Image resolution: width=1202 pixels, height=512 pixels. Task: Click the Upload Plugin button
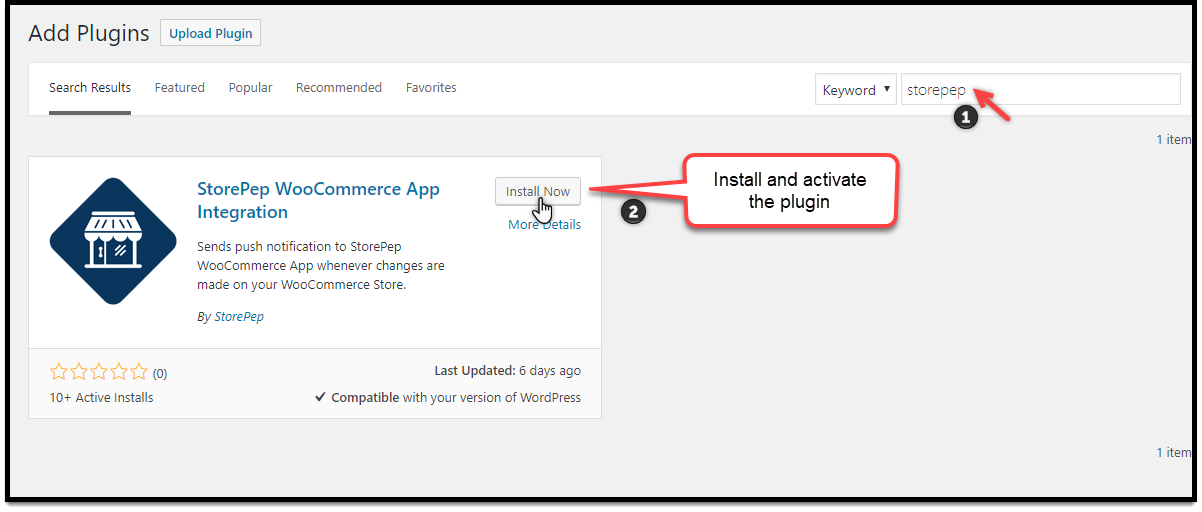tap(210, 33)
